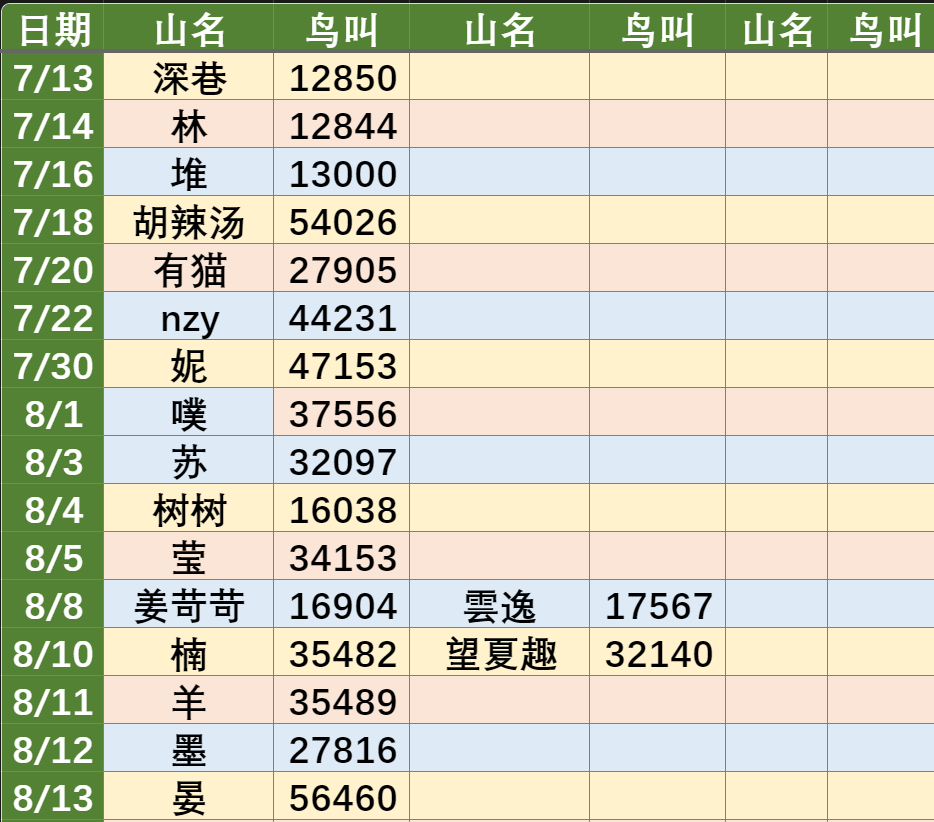Viewport: 934px width, 822px height.
Task: Click the first 鸟叫 column header
Action: coord(342,29)
